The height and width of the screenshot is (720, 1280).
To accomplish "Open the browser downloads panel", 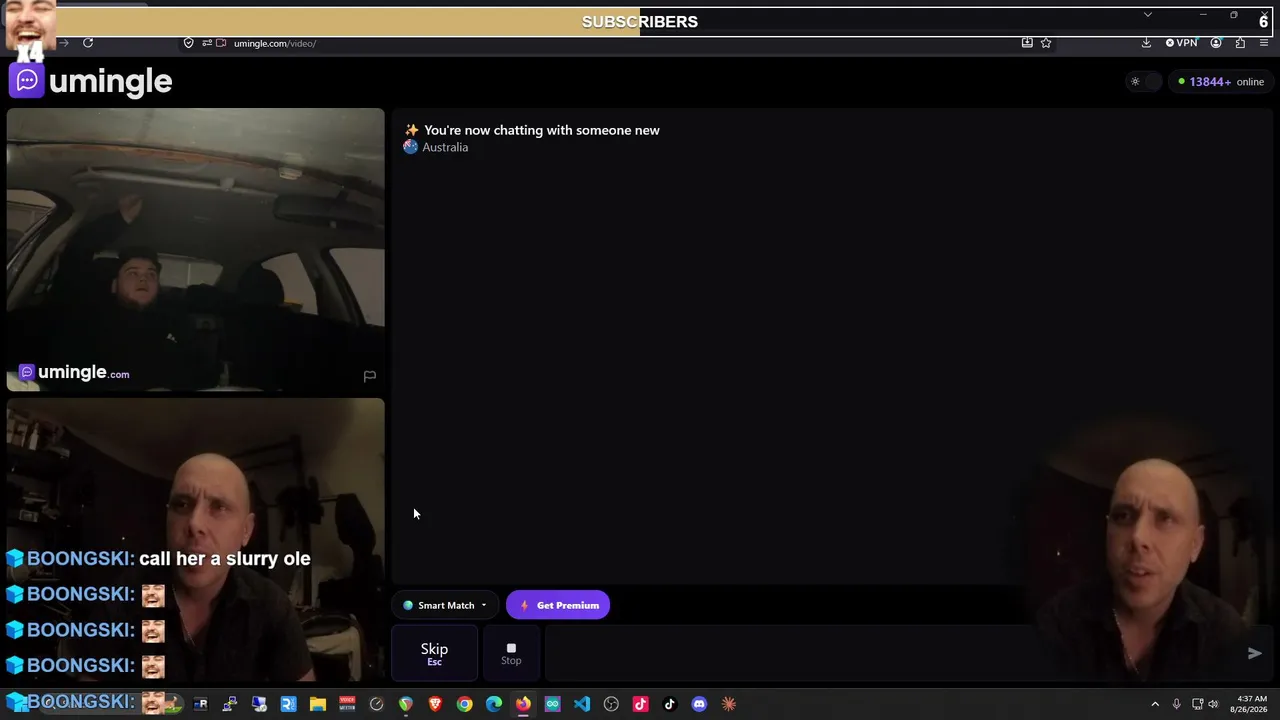I will [x=1146, y=43].
